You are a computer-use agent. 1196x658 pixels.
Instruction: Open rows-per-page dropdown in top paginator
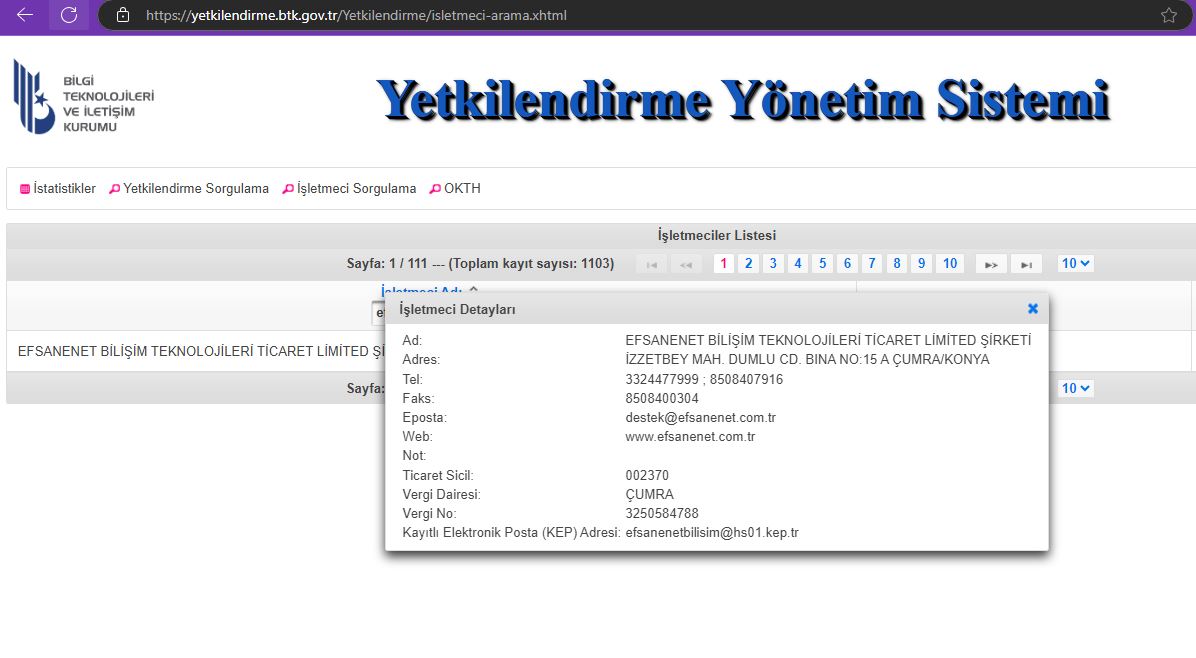tap(1075, 264)
